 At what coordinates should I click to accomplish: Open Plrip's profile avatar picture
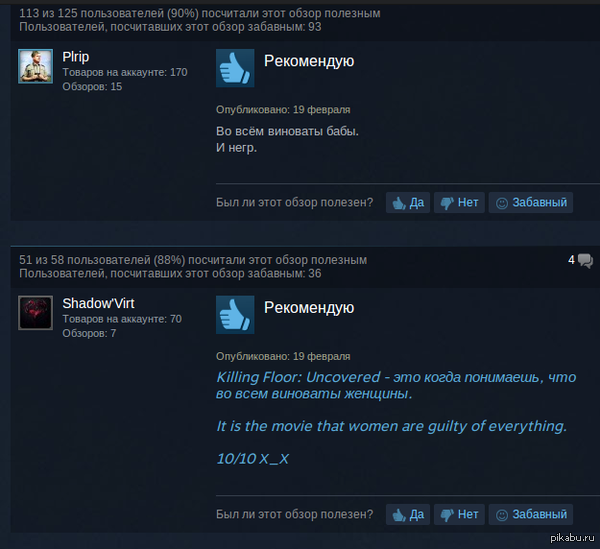(36, 66)
